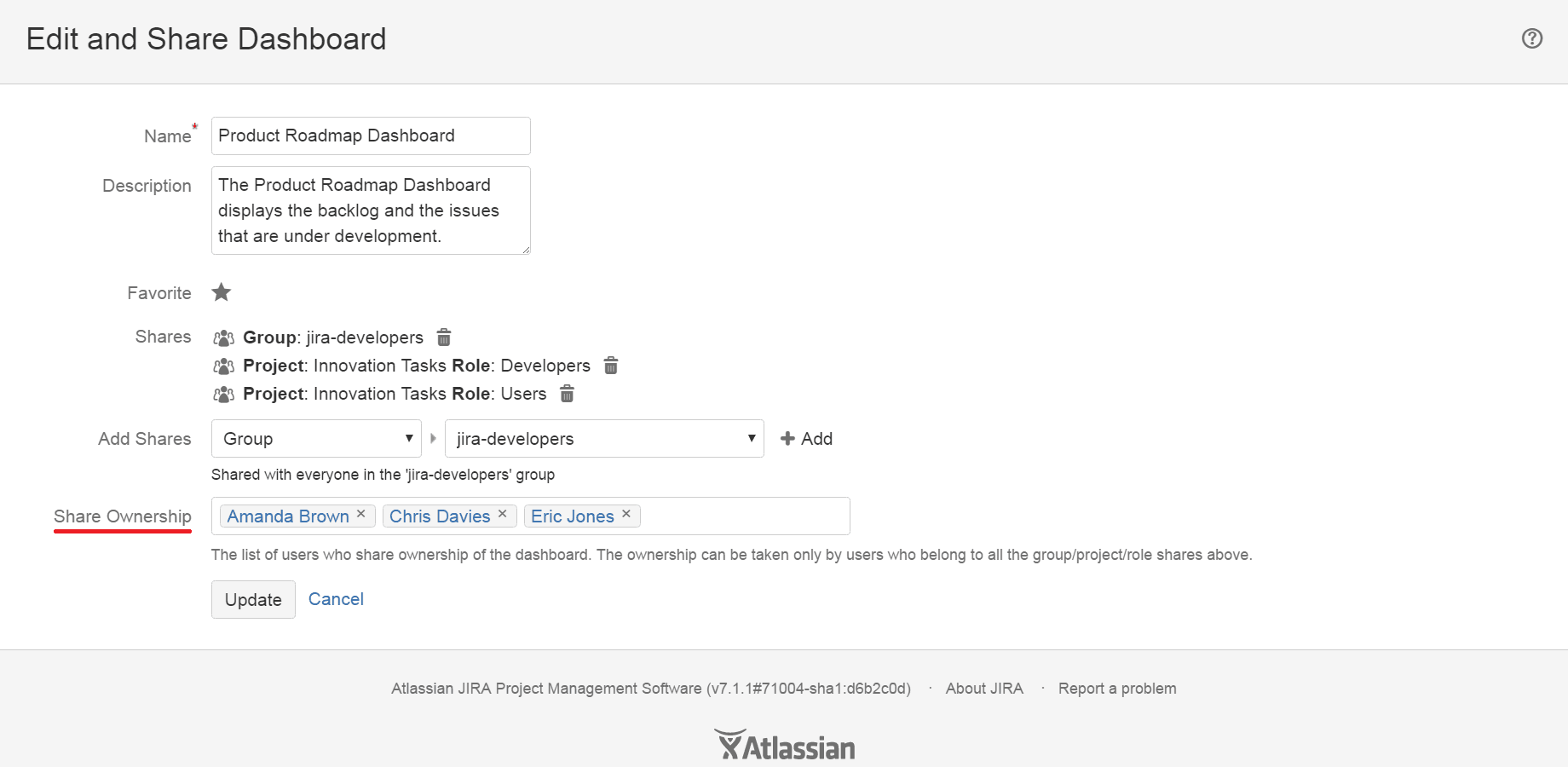Click the Name text field
Image resolution: width=1568 pixels, height=767 pixels.
click(x=371, y=136)
